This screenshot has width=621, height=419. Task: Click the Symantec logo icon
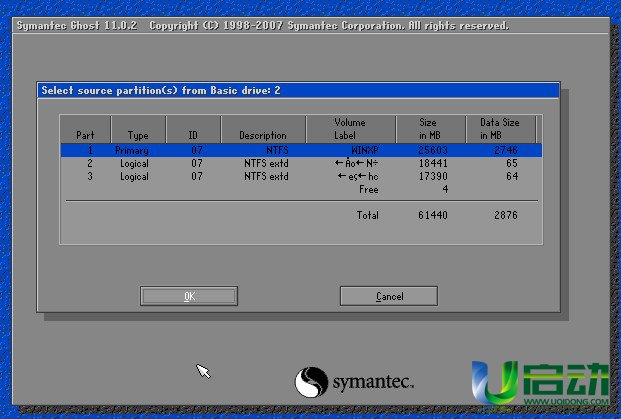tap(311, 382)
